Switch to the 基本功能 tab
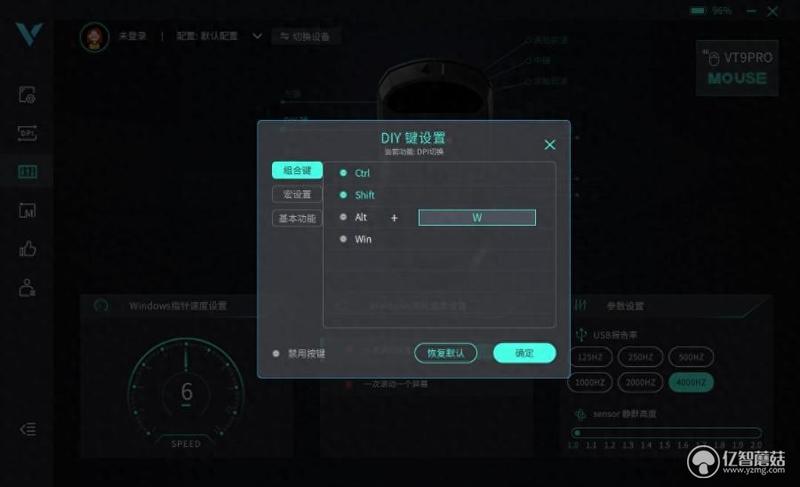Image resolution: width=800 pixels, height=487 pixels. click(297, 218)
